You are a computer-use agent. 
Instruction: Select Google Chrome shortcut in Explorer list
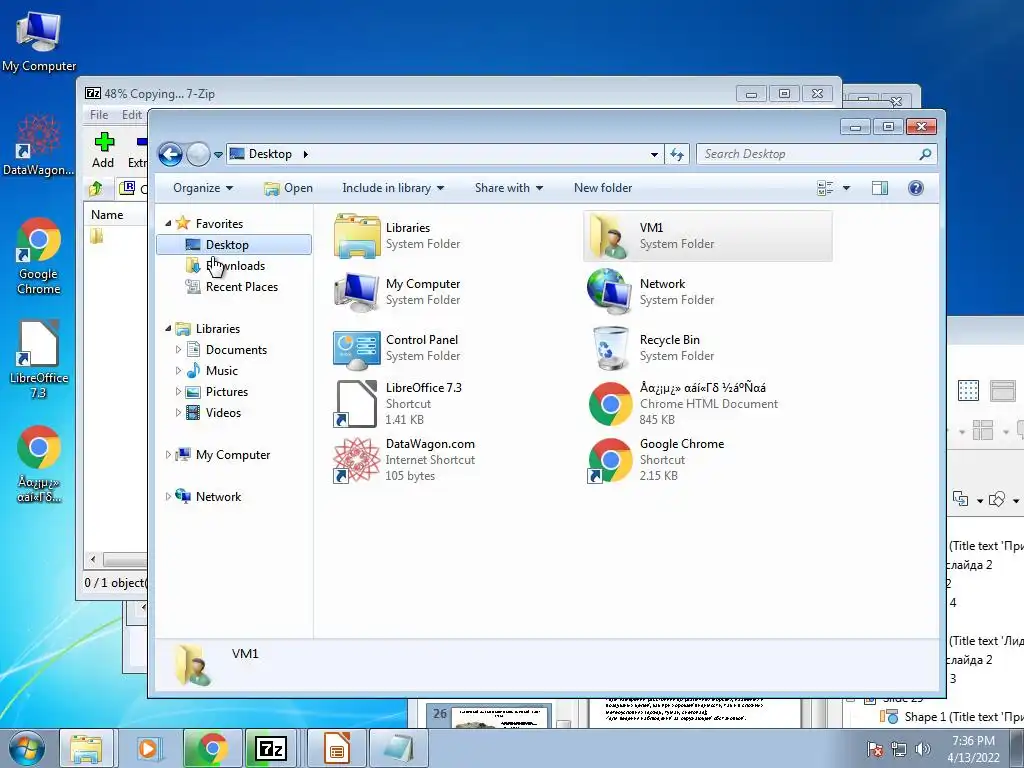610,460
